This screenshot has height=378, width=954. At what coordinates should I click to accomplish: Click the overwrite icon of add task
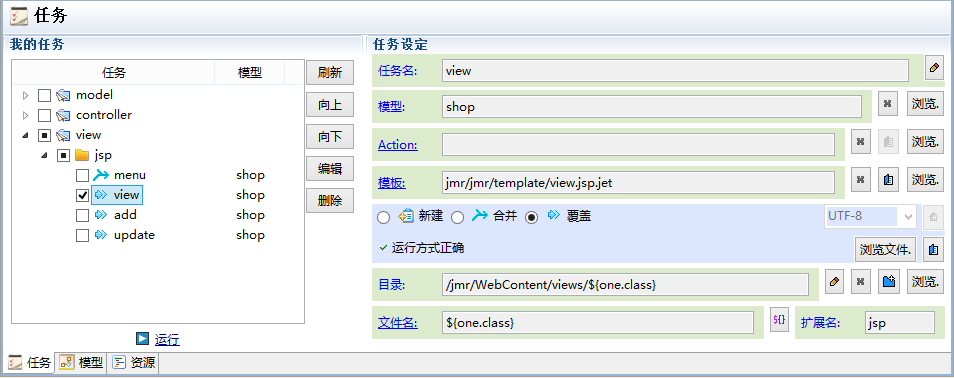[101, 215]
